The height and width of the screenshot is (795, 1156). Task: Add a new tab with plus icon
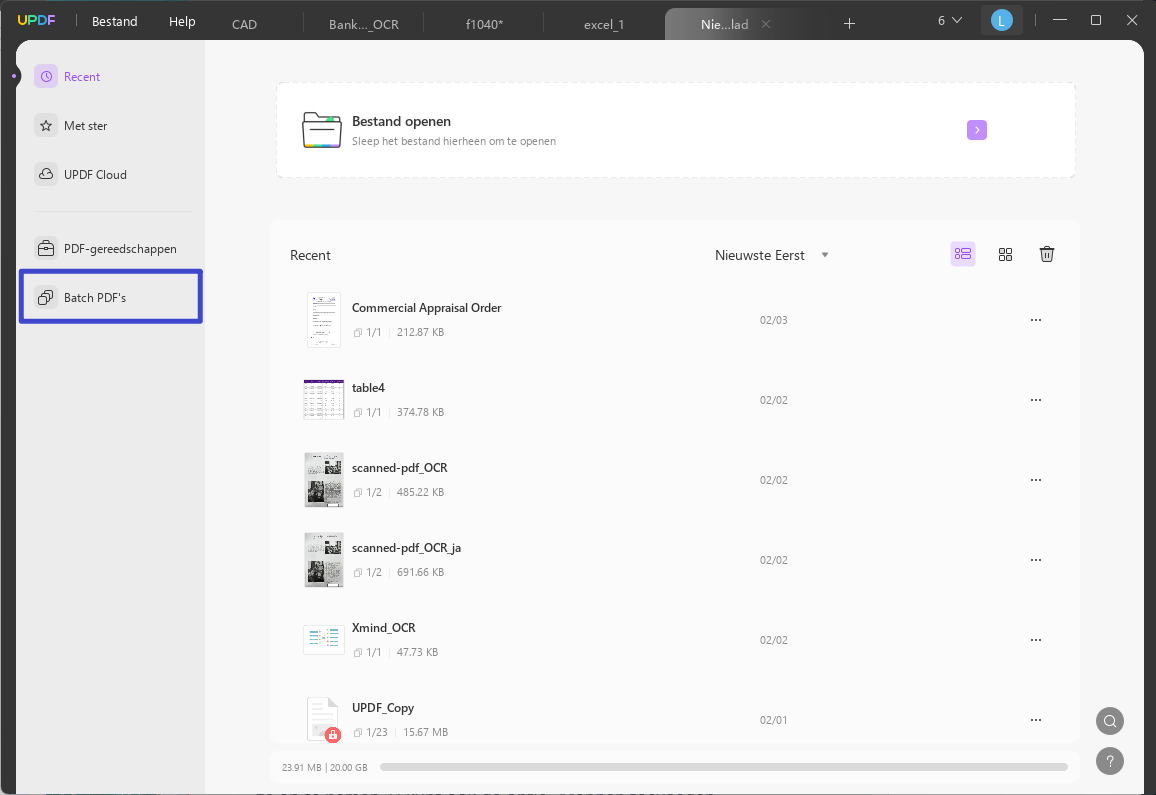pos(849,24)
